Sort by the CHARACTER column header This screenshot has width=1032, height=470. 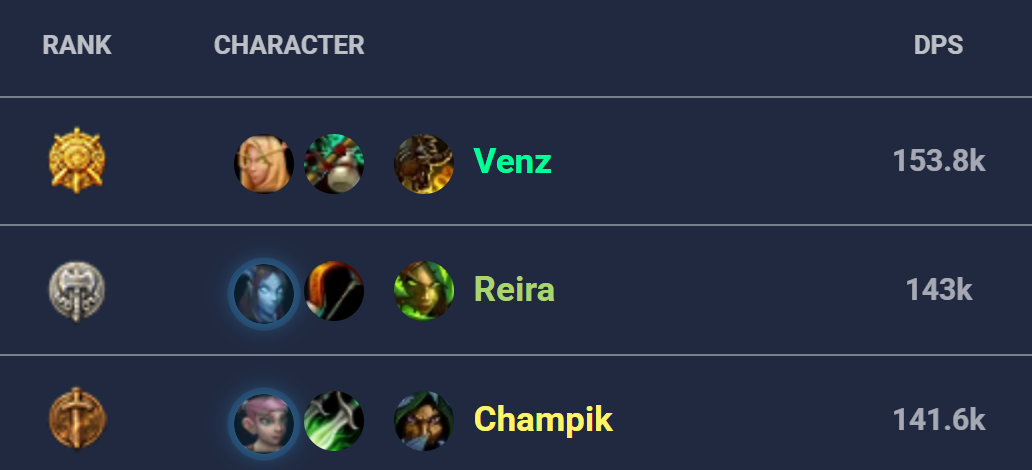coord(289,45)
